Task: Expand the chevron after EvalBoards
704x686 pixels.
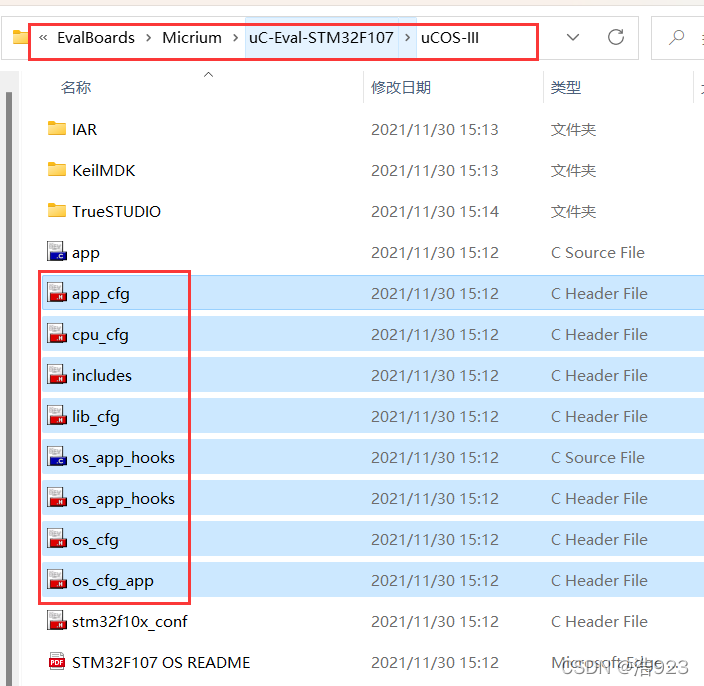Action: [149, 38]
